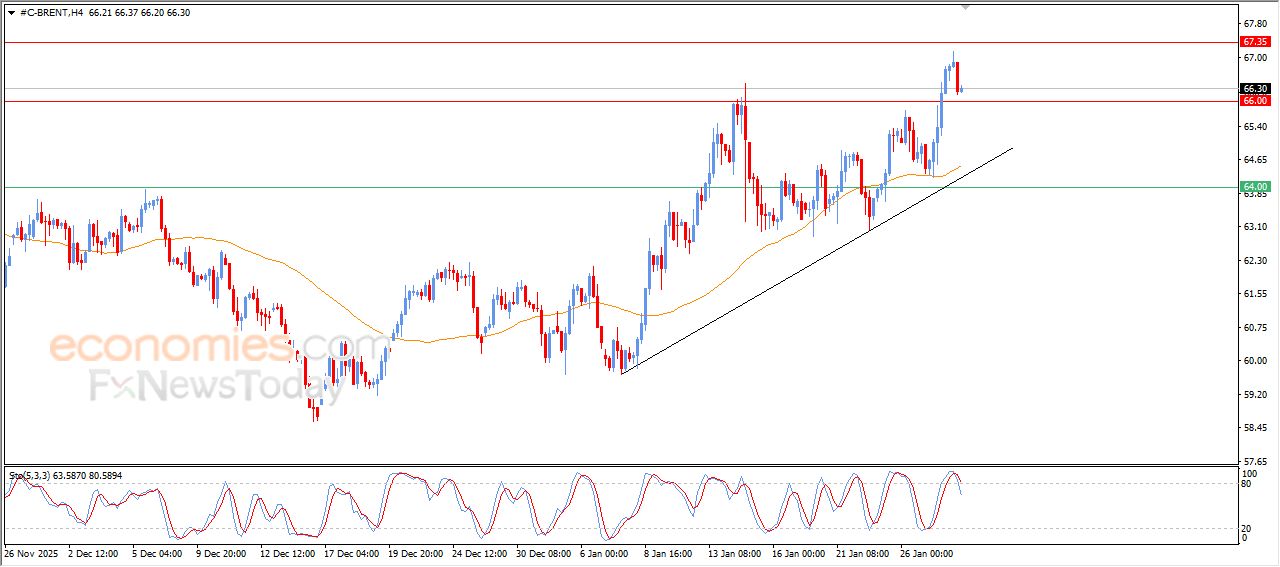The image size is (1280, 567).
Task: Click the stochastic 80 level label
Action: coord(1246,484)
